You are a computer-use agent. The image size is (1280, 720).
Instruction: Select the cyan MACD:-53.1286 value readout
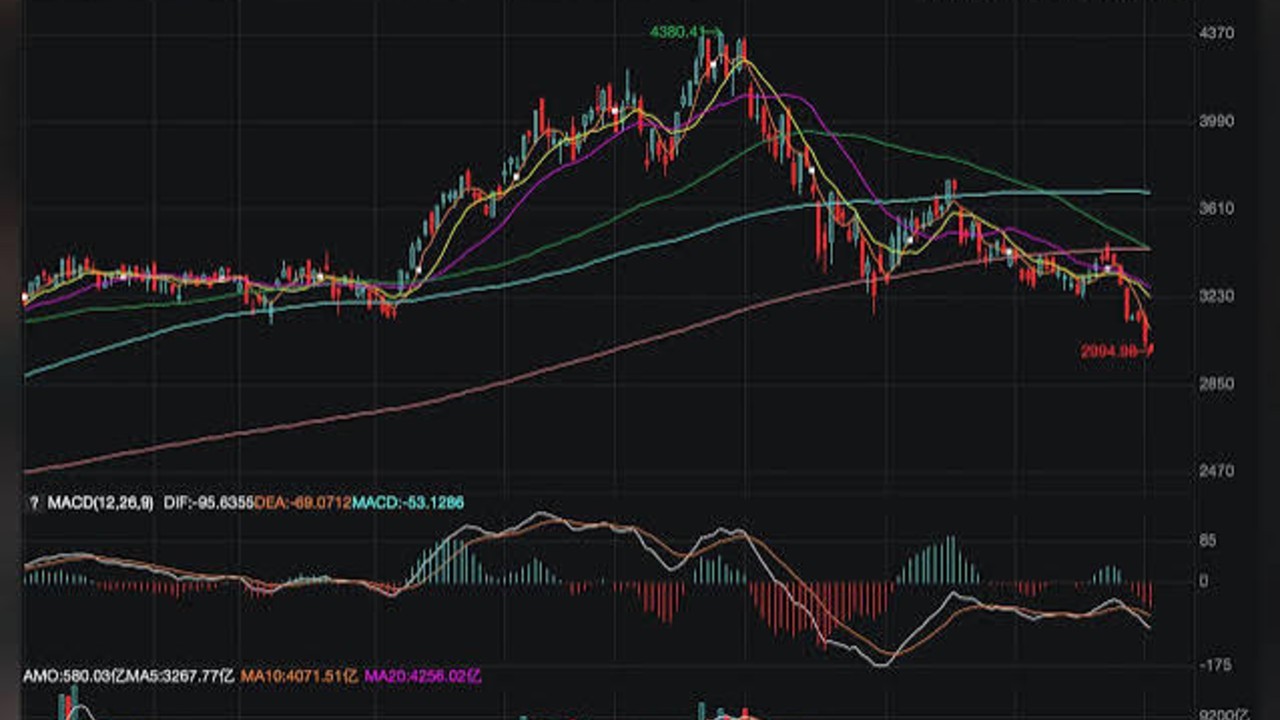(x=408, y=503)
